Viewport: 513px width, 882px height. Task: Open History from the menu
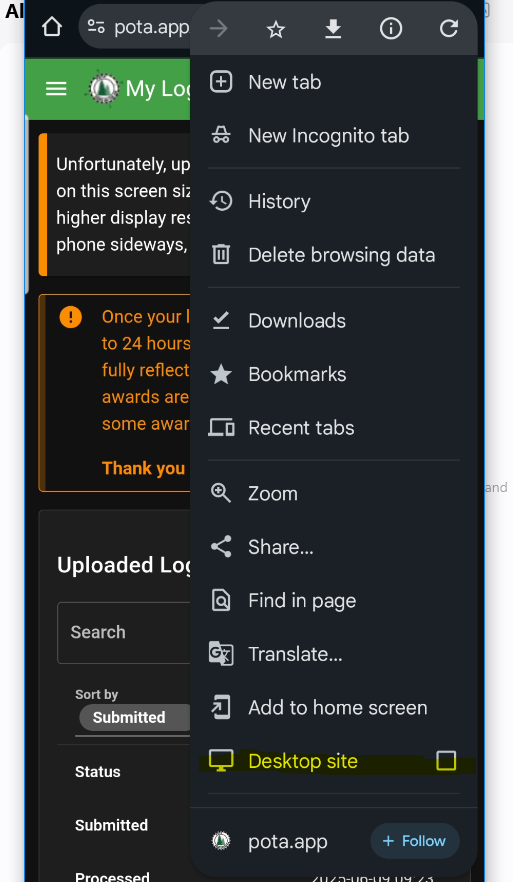[x=334, y=201]
